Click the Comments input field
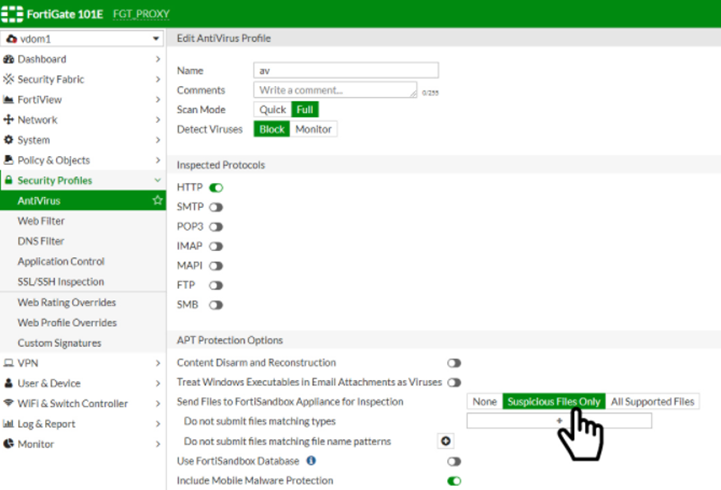 click(x=335, y=90)
